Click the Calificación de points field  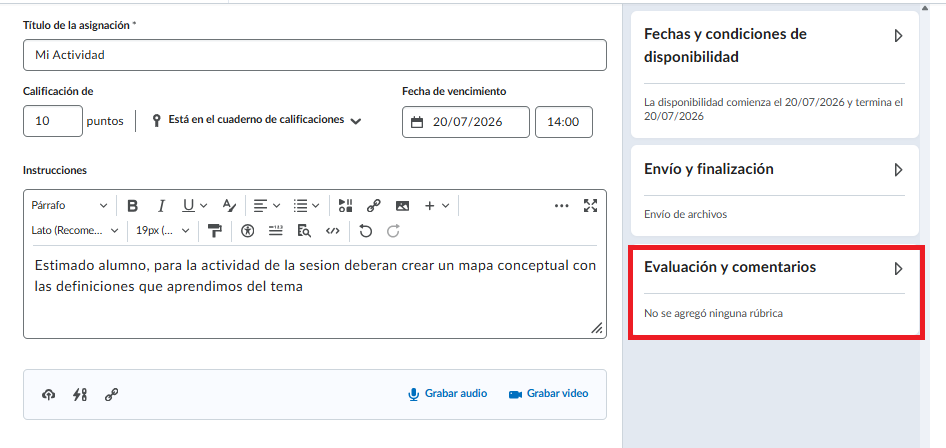pyautogui.click(x=53, y=121)
